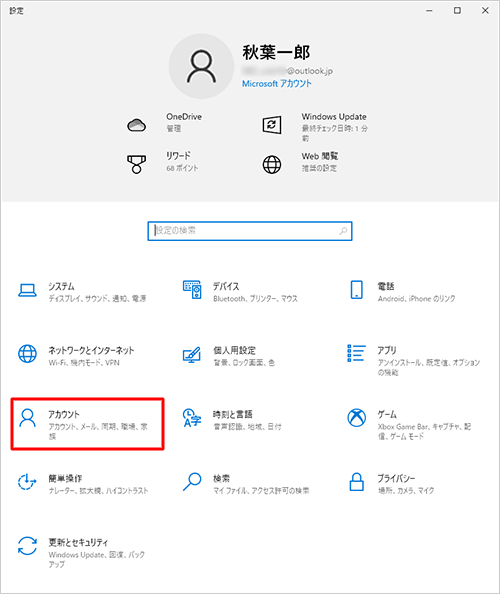Open the デバイス settings label
This screenshot has width=500, height=594.
pyautogui.click(x=226, y=286)
